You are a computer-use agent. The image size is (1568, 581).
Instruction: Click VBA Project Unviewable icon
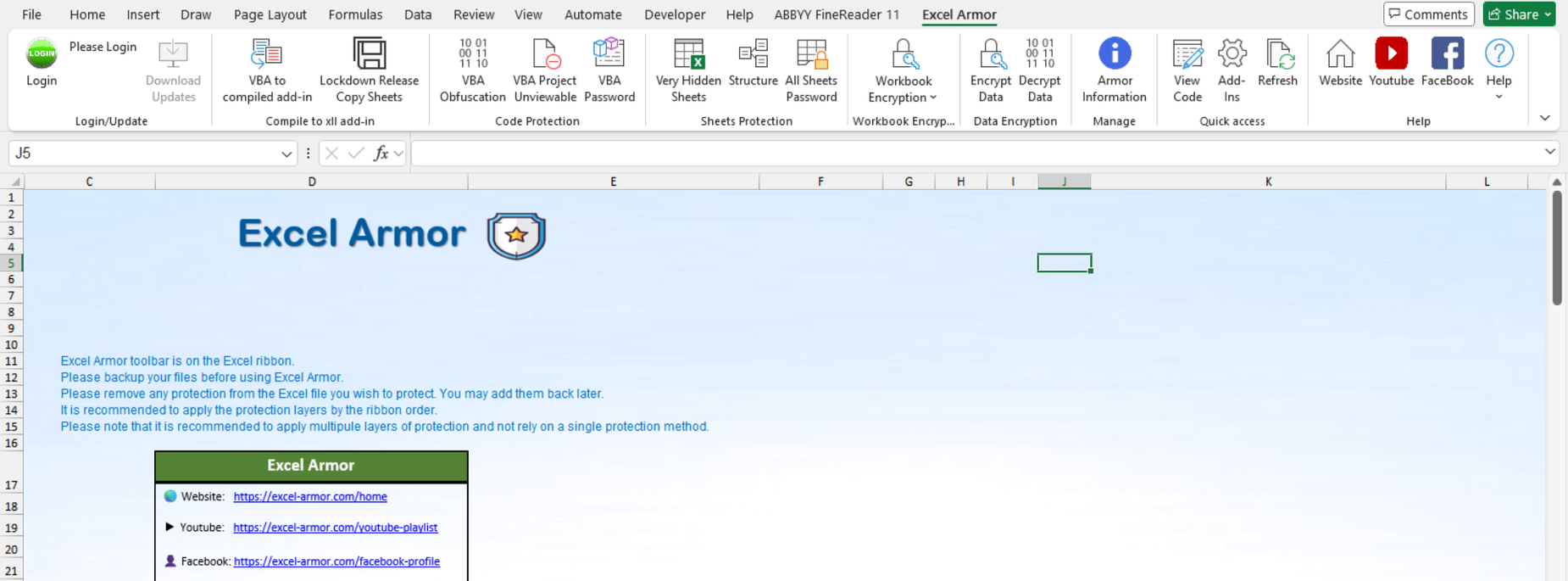[545, 53]
